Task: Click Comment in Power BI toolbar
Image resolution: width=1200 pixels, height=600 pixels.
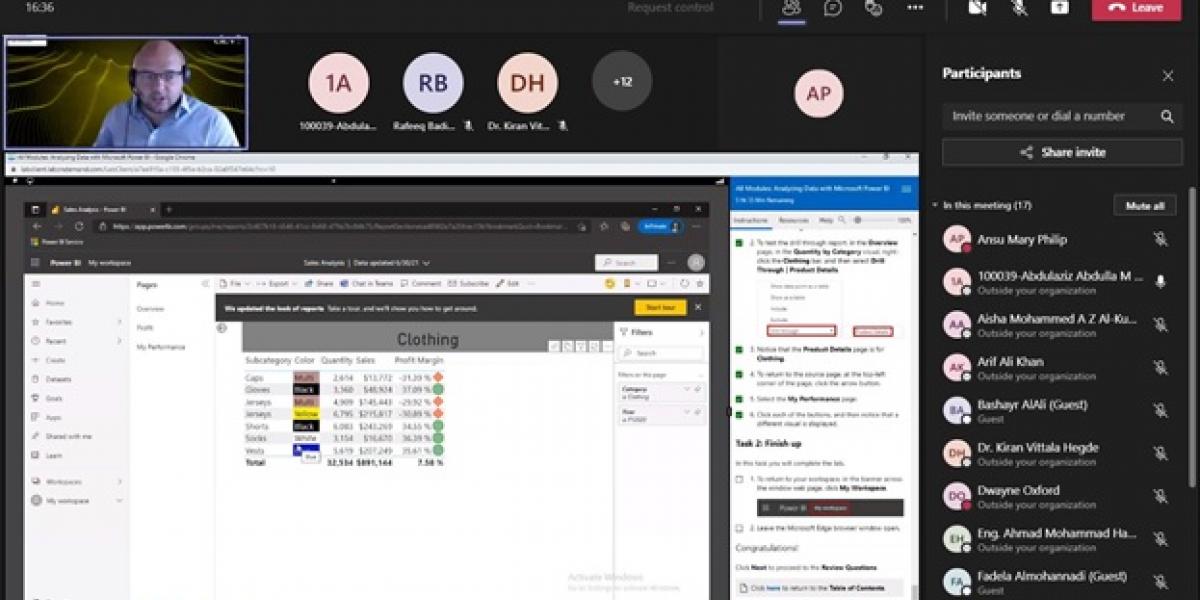Action: point(422,284)
